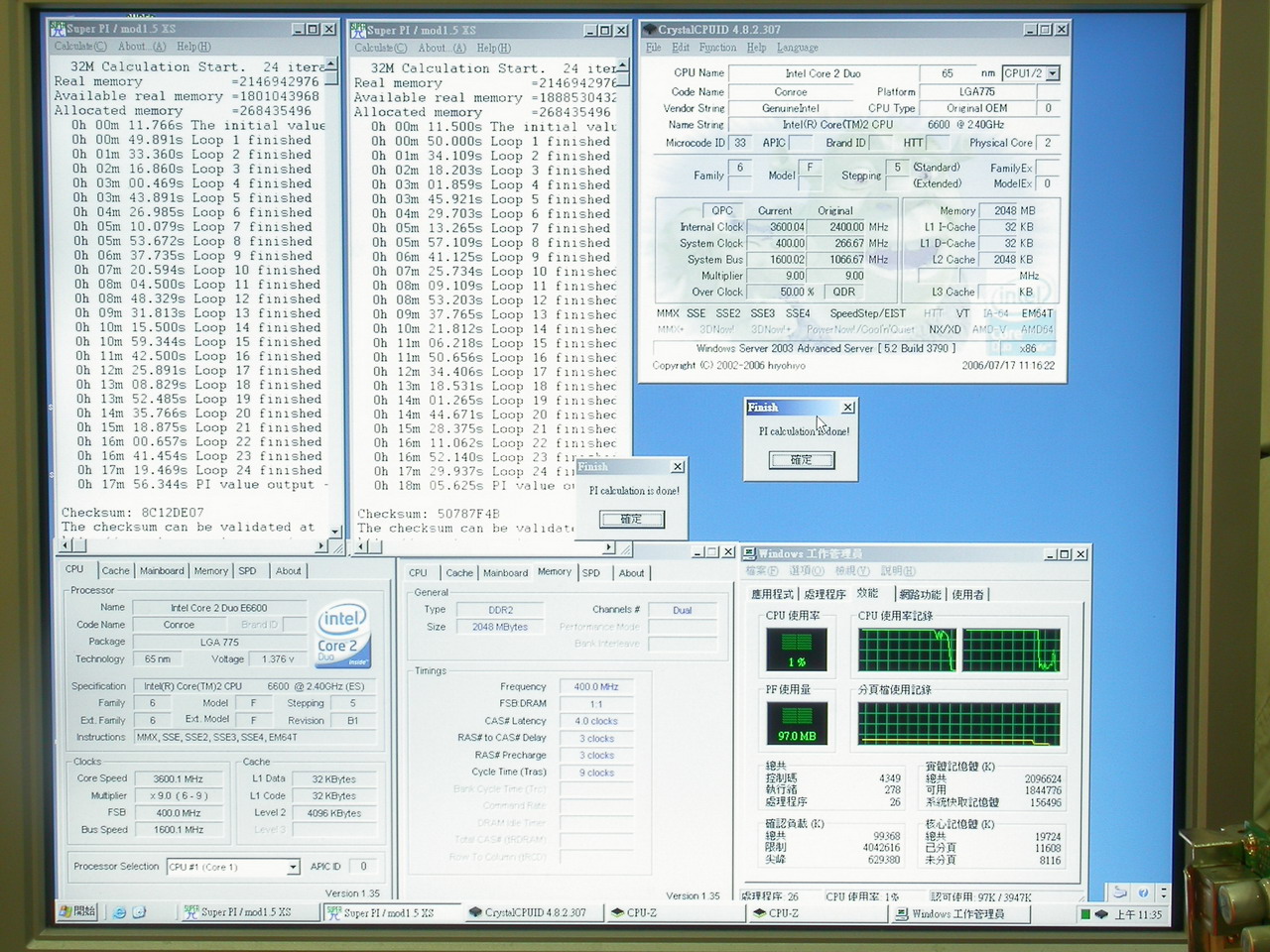Open 檢視(V) menu in Task Manager

(851, 571)
